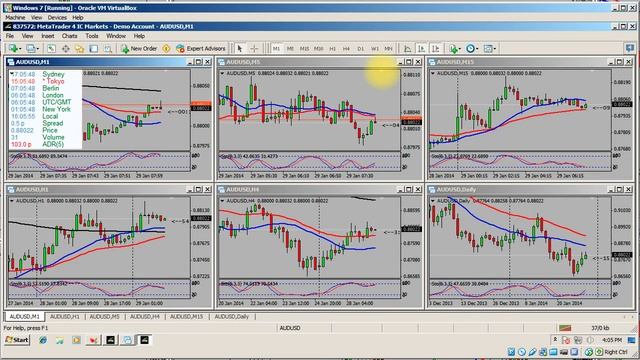640x360 pixels.
Task: Switch to the AUDUSD,Daily bottom tab
Action: [231, 316]
